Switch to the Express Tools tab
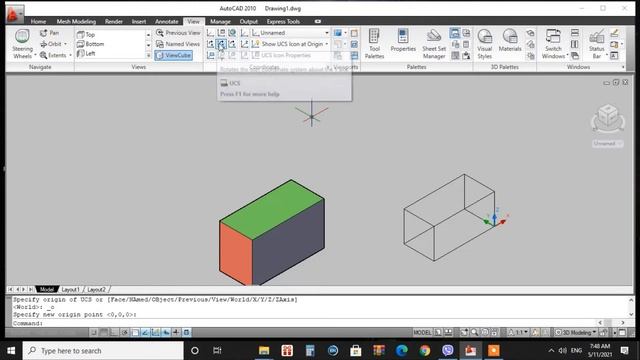Image resolution: width=640 pixels, height=360 pixels. [x=283, y=21]
